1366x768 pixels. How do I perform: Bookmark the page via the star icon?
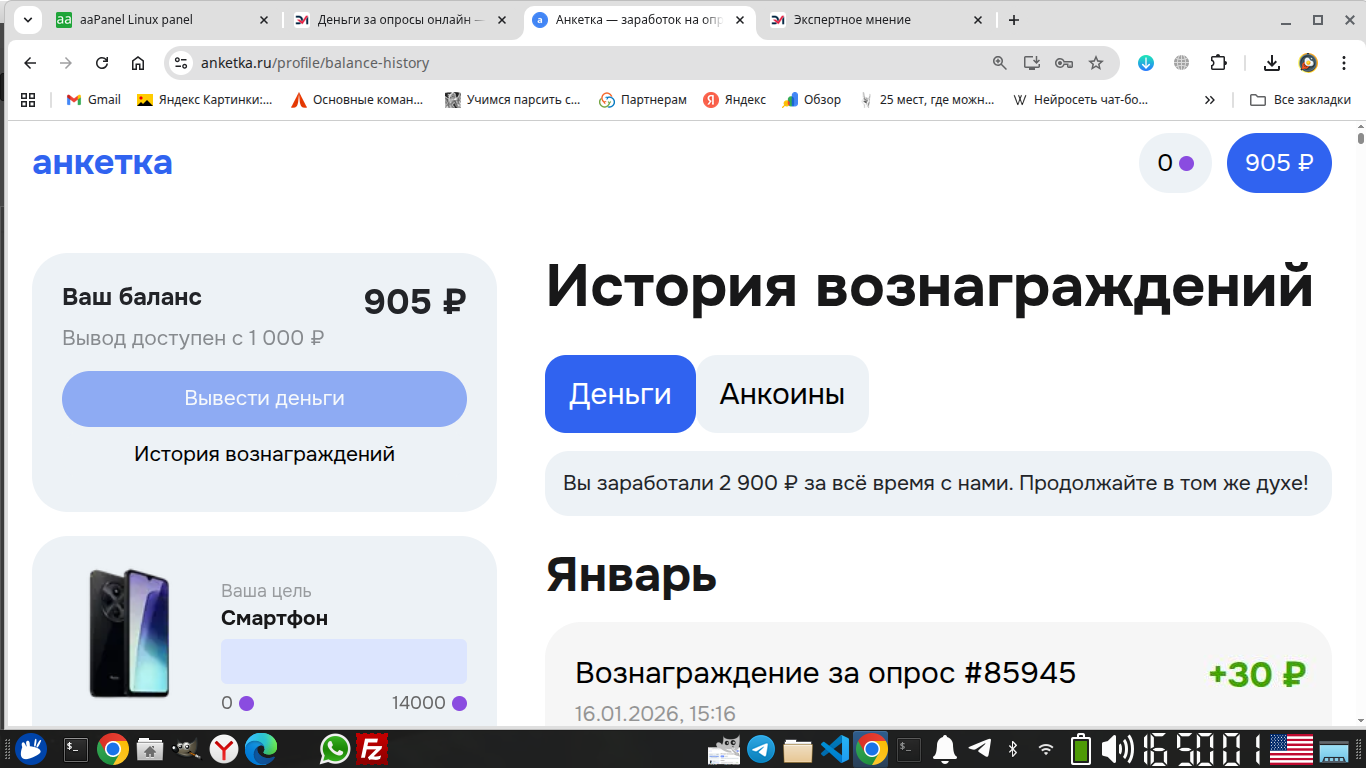coord(1094,62)
